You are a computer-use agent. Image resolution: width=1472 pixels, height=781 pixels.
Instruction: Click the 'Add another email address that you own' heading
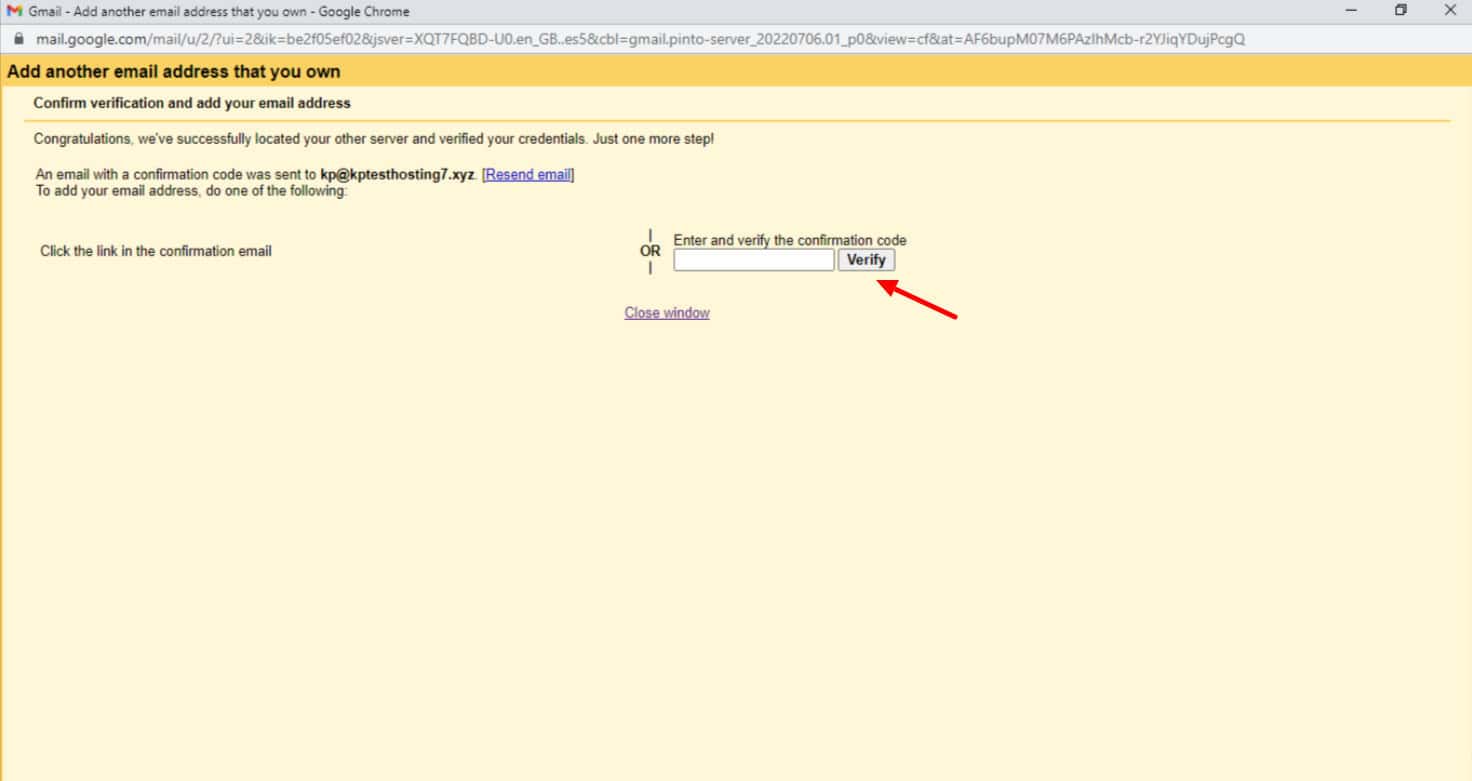[174, 72]
